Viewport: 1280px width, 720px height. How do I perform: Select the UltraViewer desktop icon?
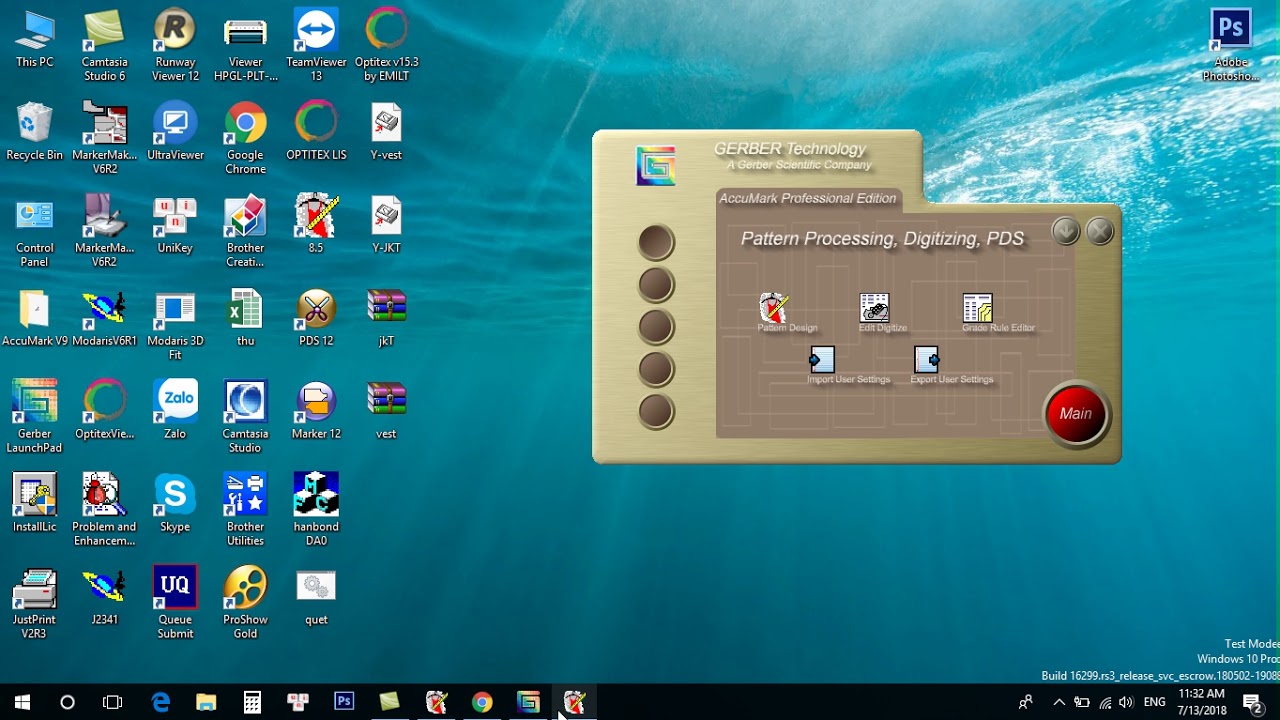pos(175,132)
